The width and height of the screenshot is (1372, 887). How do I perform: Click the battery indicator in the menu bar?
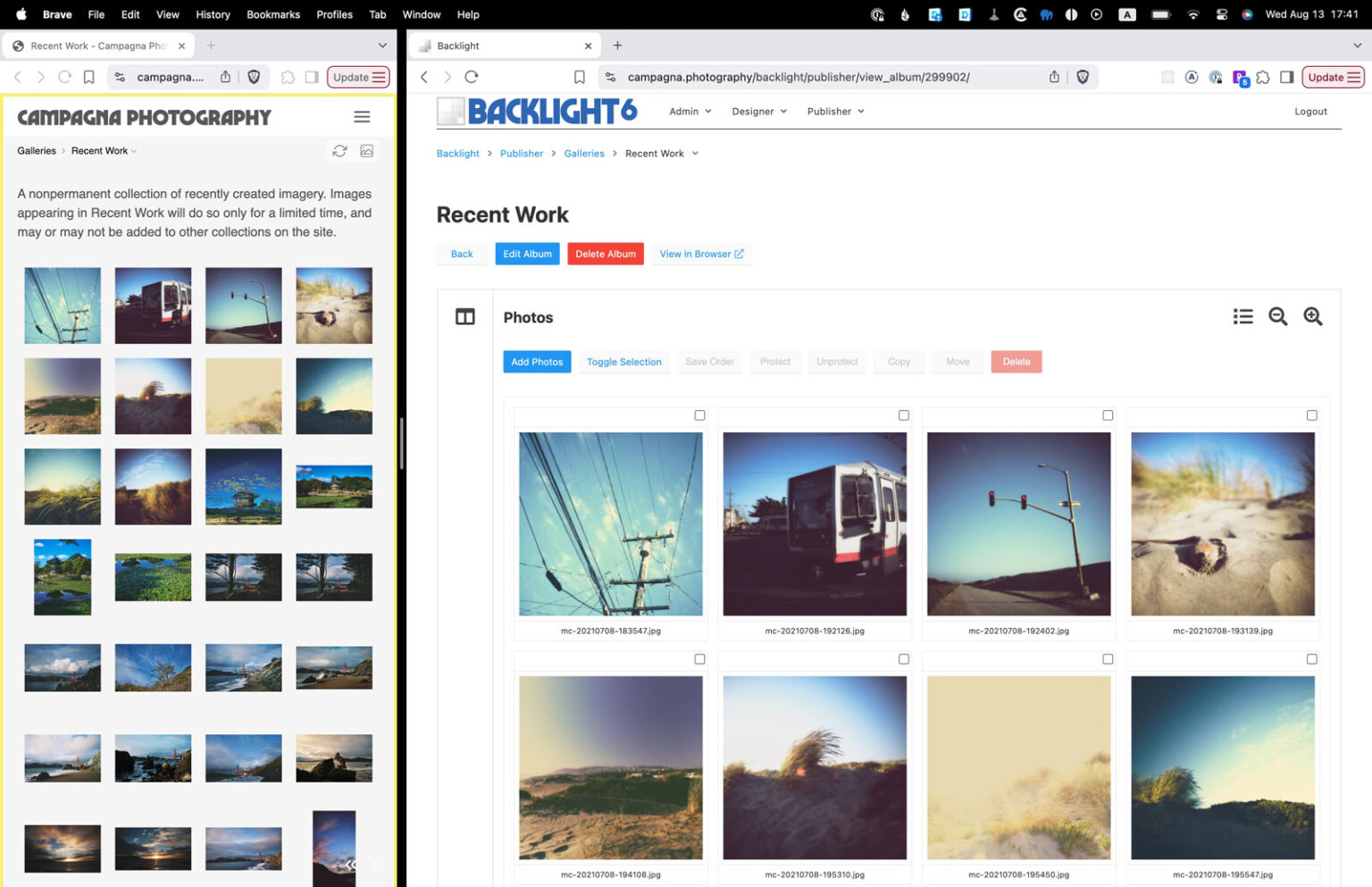[1161, 14]
